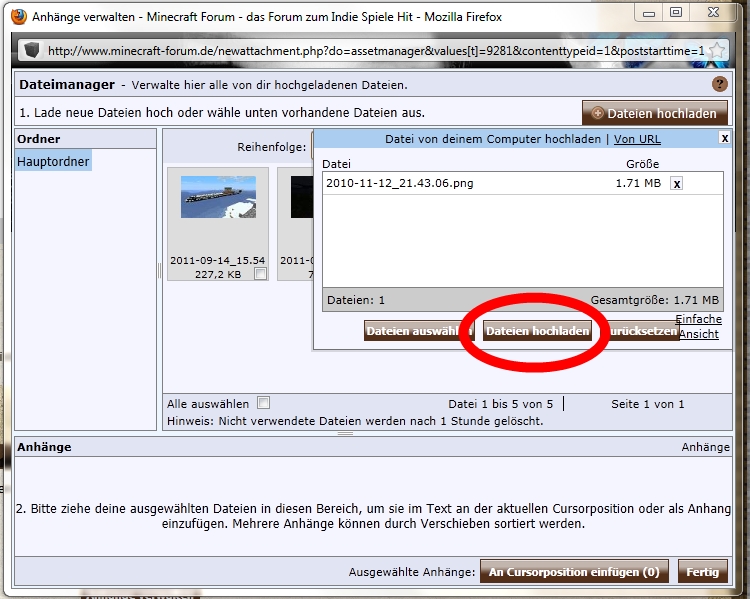Viewport: 750px width, 599px height.
Task: Click the circled 'Dateien hochladen' button
Action: [x=537, y=331]
